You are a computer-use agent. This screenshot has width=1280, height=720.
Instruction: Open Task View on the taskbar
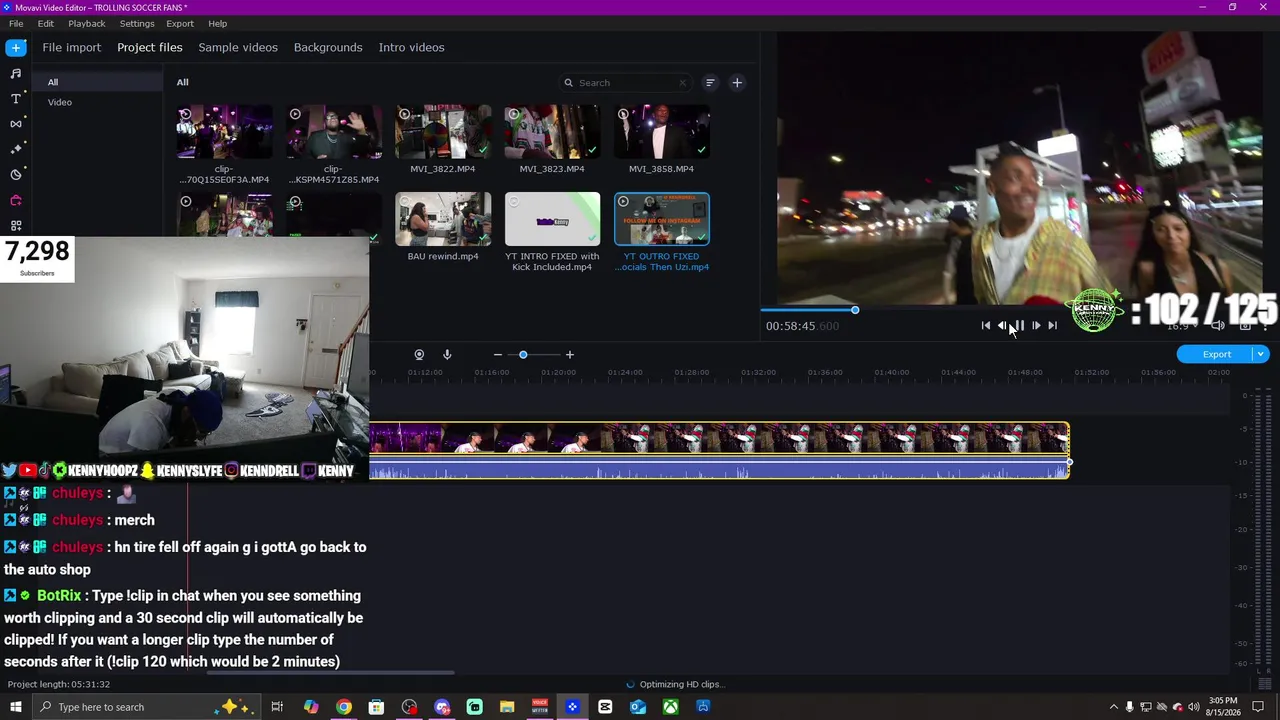pos(277,707)
